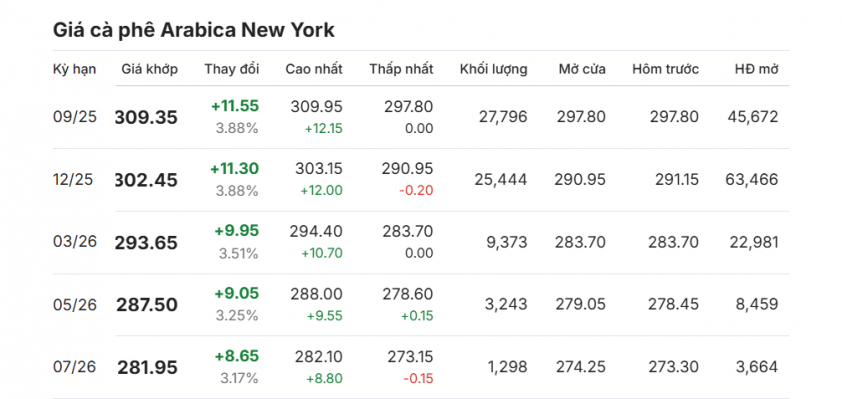
Task: Click the Thấp nhất column header
Action: (x=401, y=69)
